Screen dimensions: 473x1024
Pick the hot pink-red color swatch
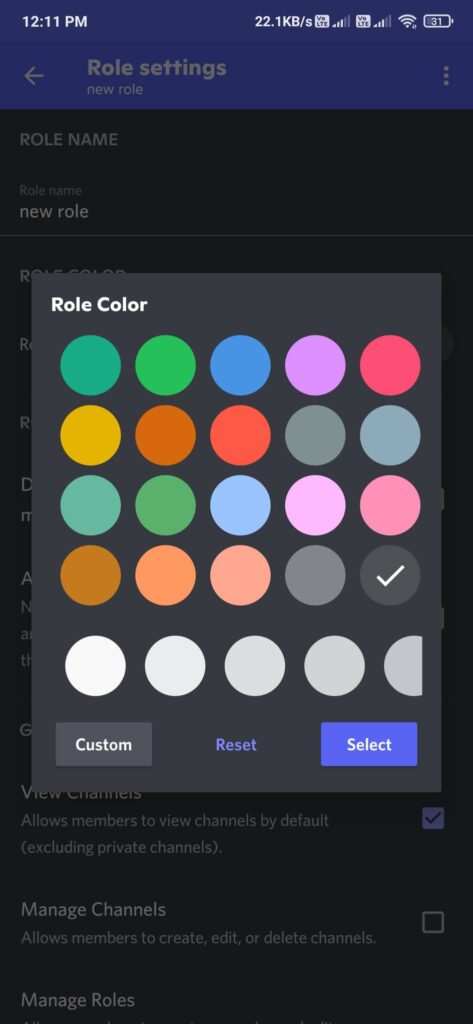(390, 365)
